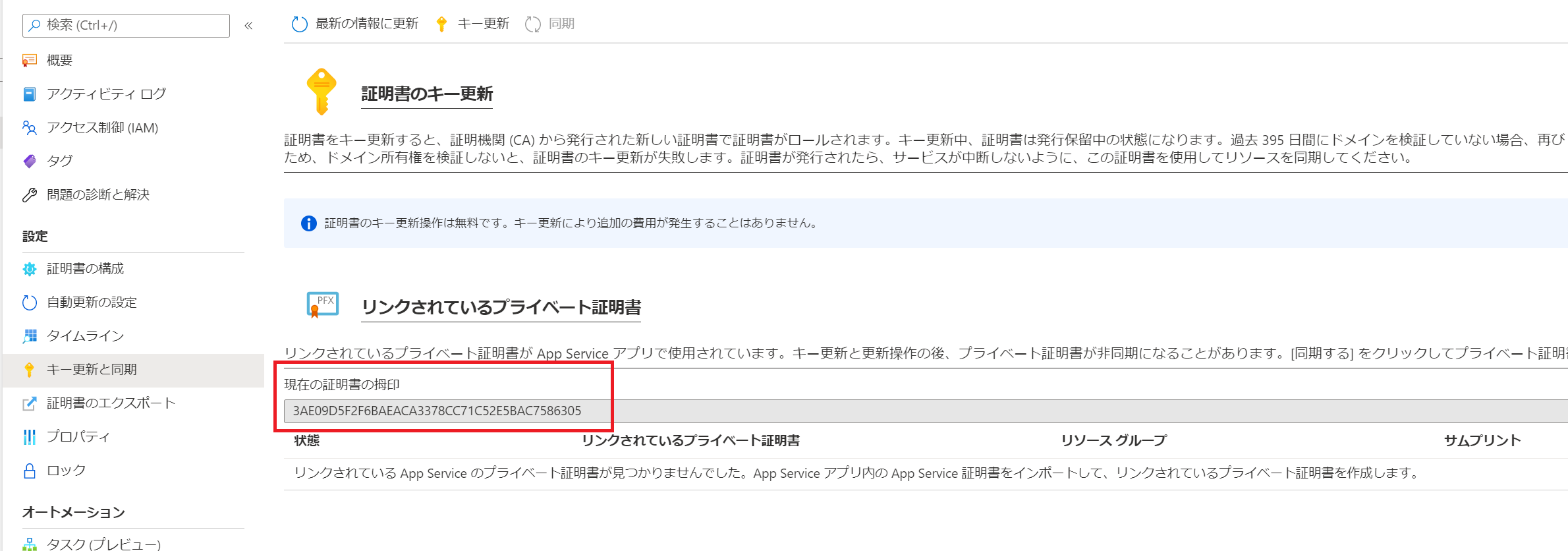Focus the 検索 (Ctrl+/) search field
This screenshot has height=551, width=1568.
[x=126, y=25]
